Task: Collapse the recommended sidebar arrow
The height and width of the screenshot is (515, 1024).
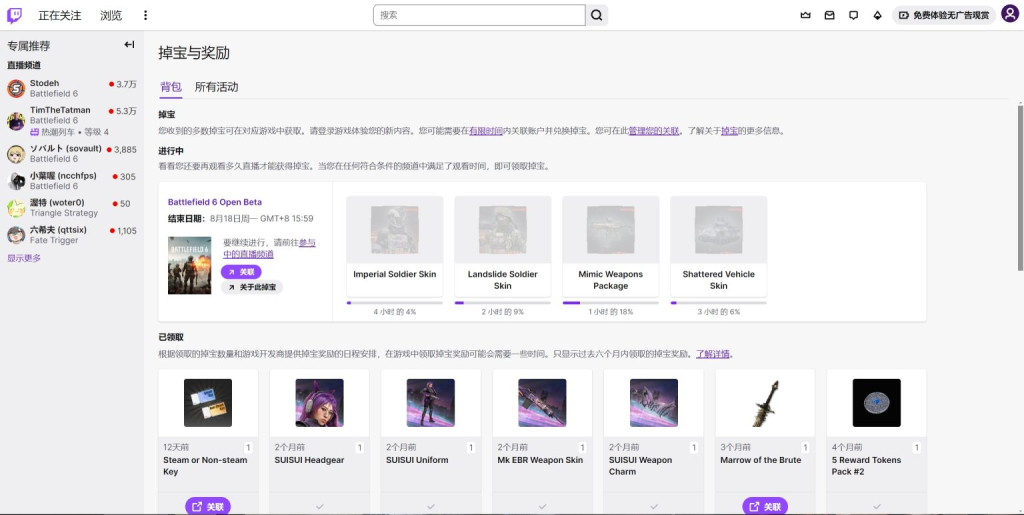Action: (129, 45)
